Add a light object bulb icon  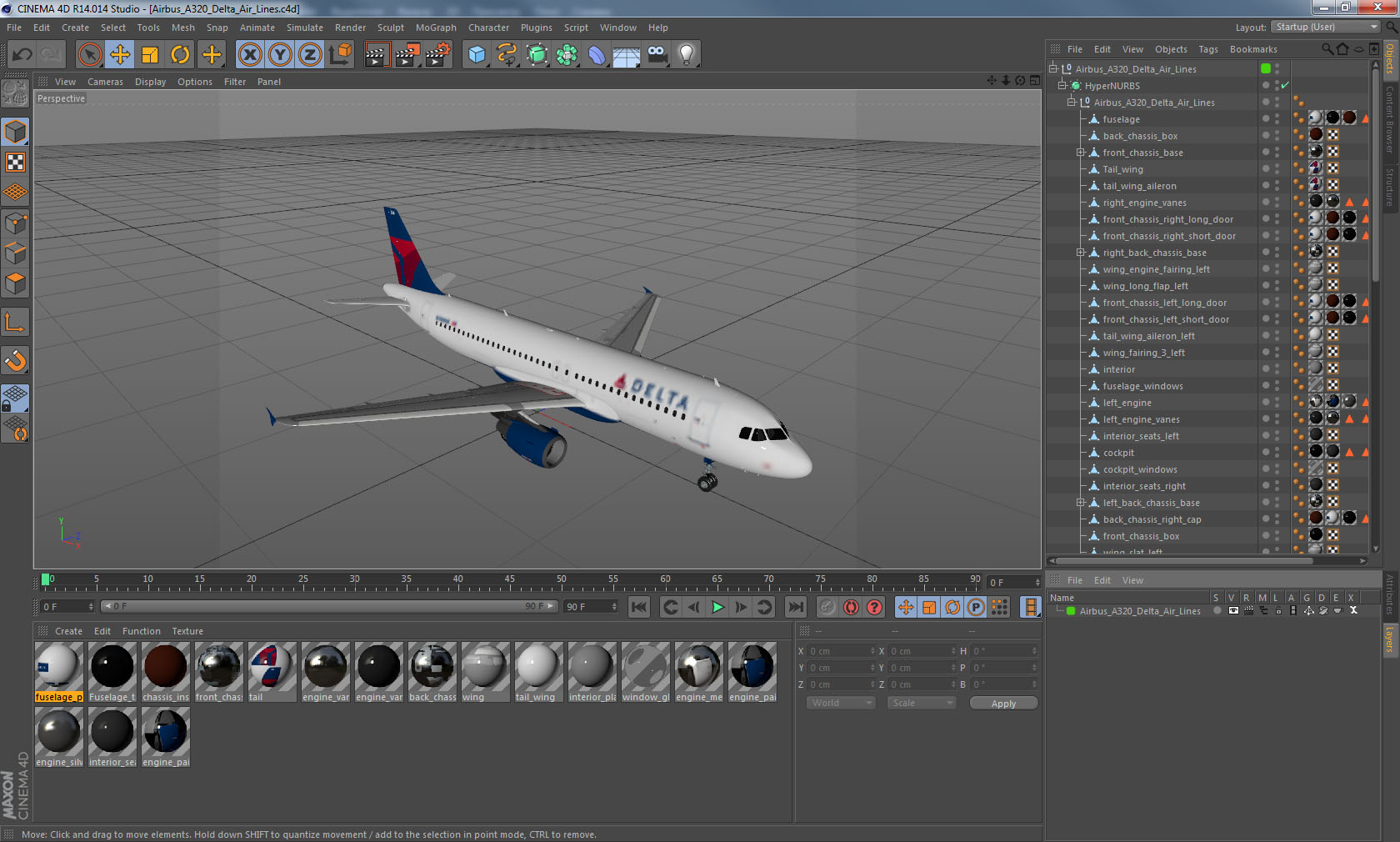pos(687,55)
